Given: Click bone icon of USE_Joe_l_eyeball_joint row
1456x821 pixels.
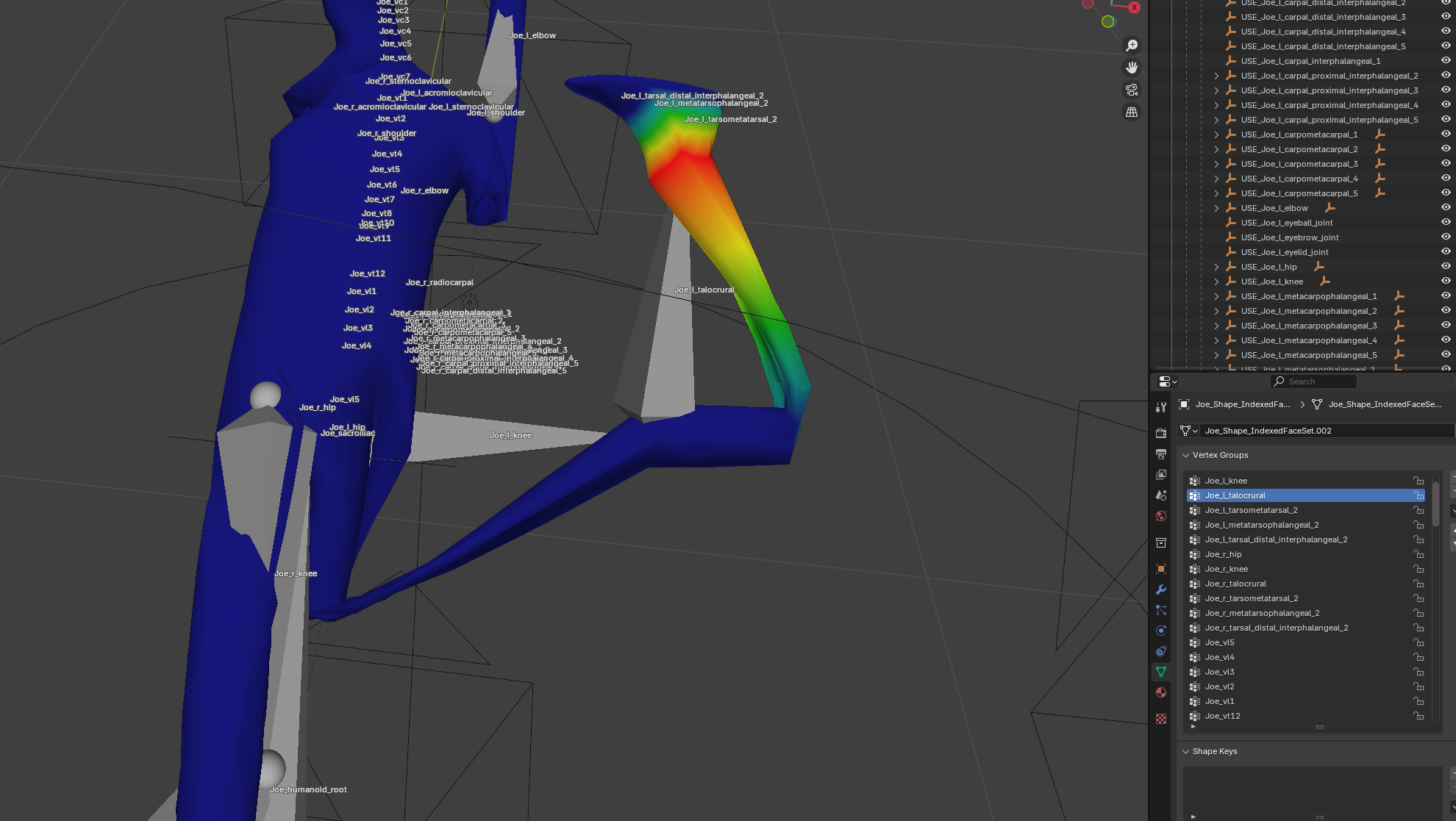Looking at the screenshot, I should (x=1230, y=223).
